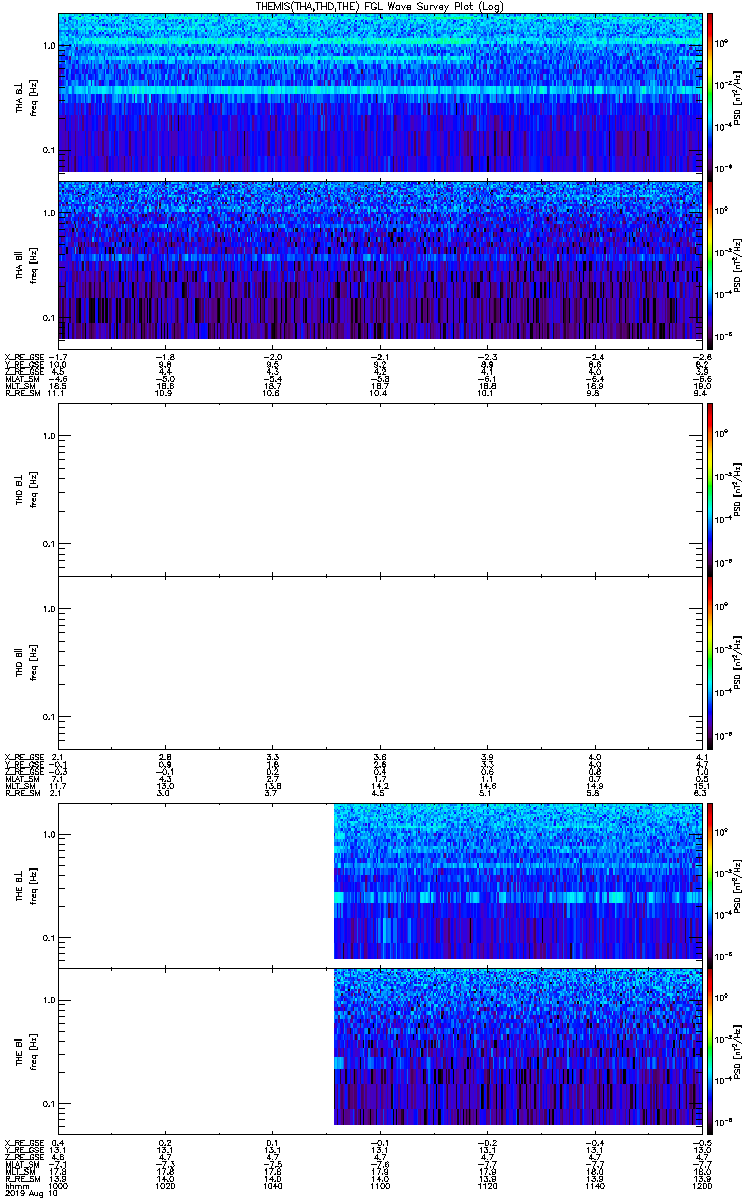
Task: Click the 1.0 frequency tick of THD B⊥ panel
Action: pos(48,435)
